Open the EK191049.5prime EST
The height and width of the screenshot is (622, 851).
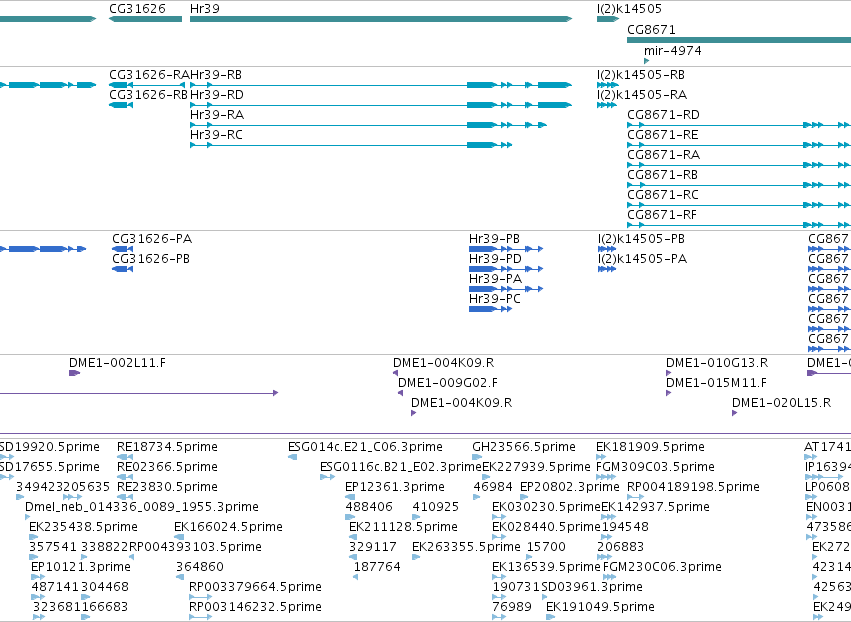(600, 608)
